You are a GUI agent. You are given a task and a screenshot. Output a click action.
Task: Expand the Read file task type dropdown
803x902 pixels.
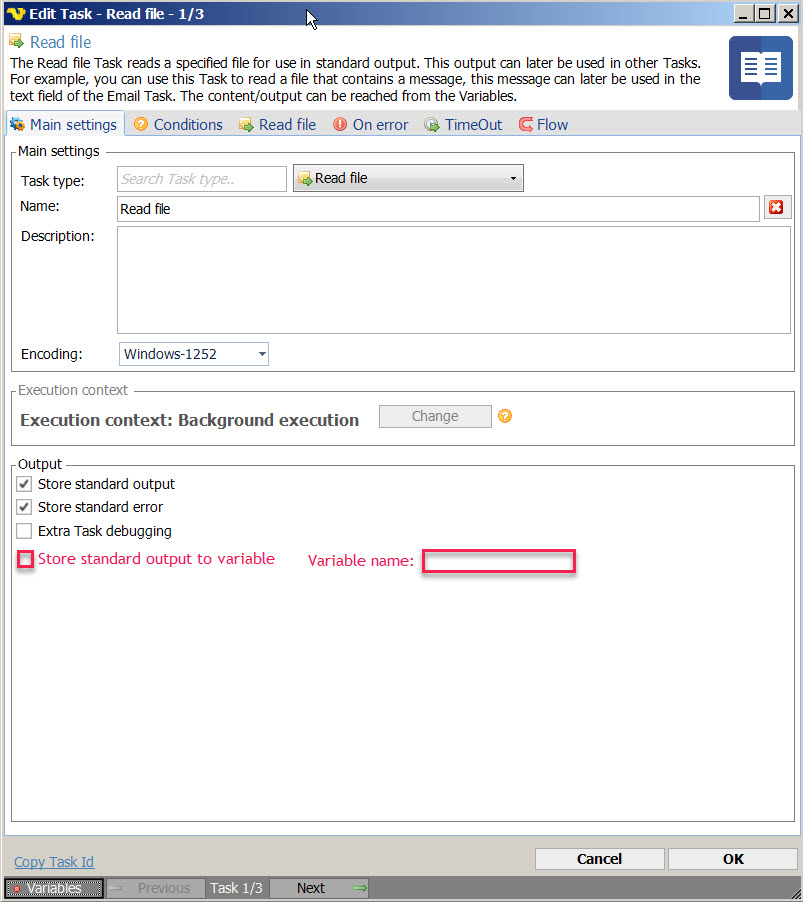408,179
